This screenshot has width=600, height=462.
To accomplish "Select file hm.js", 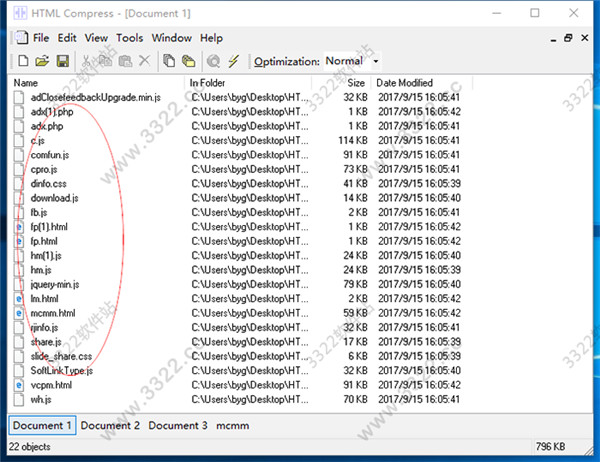I will tap(41, 270).
